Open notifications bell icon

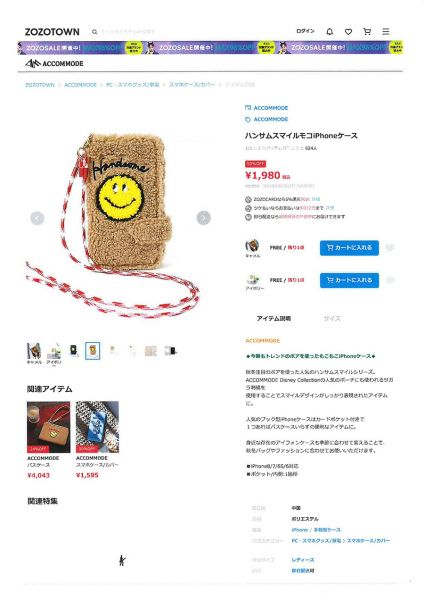point(329,32)
